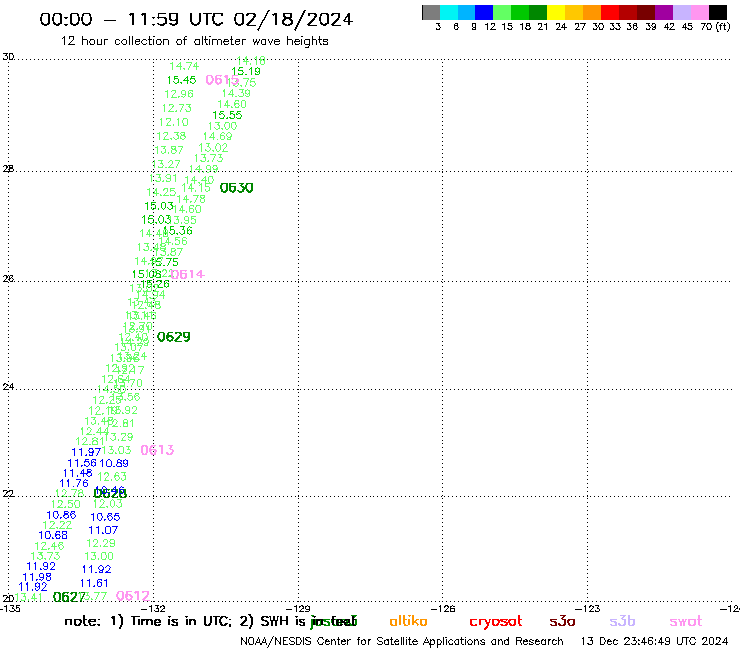
Task: Click the 0630 track time marker
Action: tap(236, 188)
